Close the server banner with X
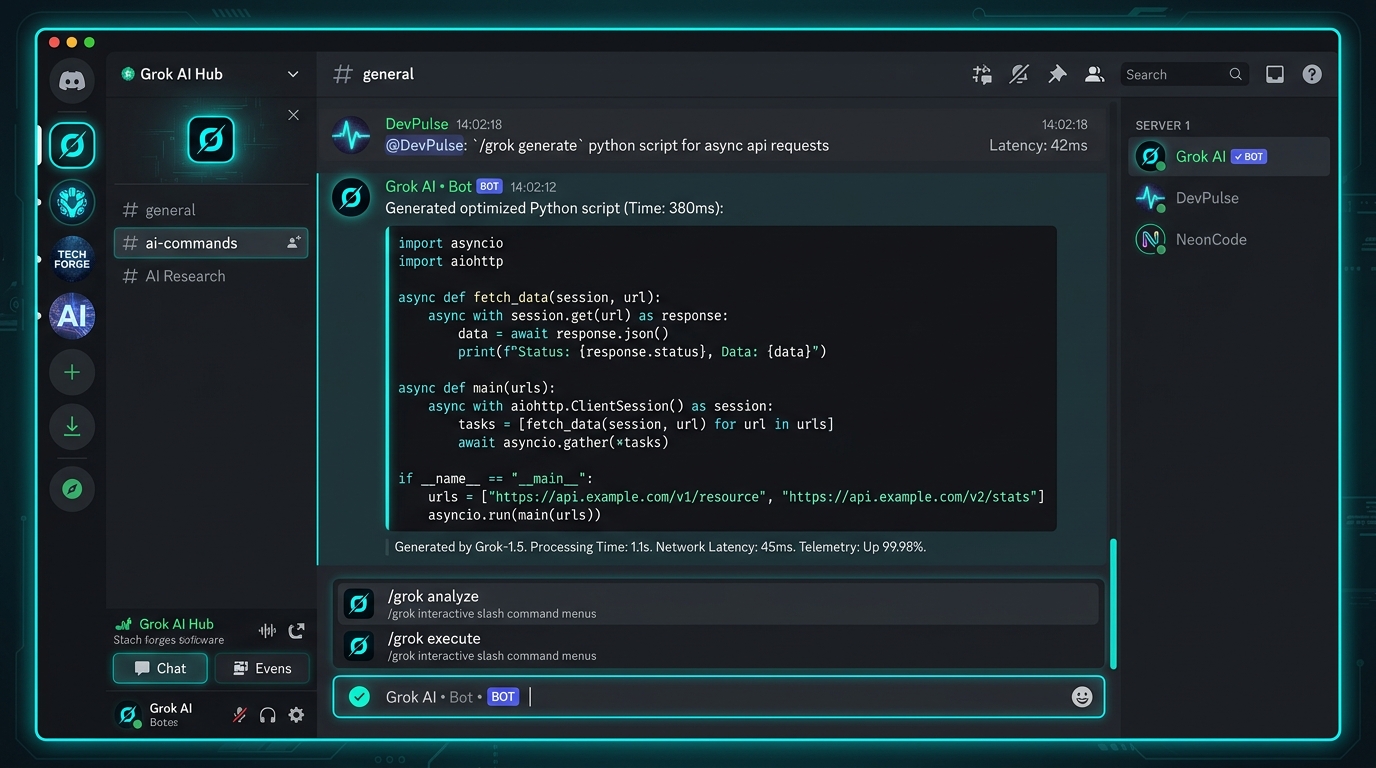1376x768 pixels. [293, 115]
